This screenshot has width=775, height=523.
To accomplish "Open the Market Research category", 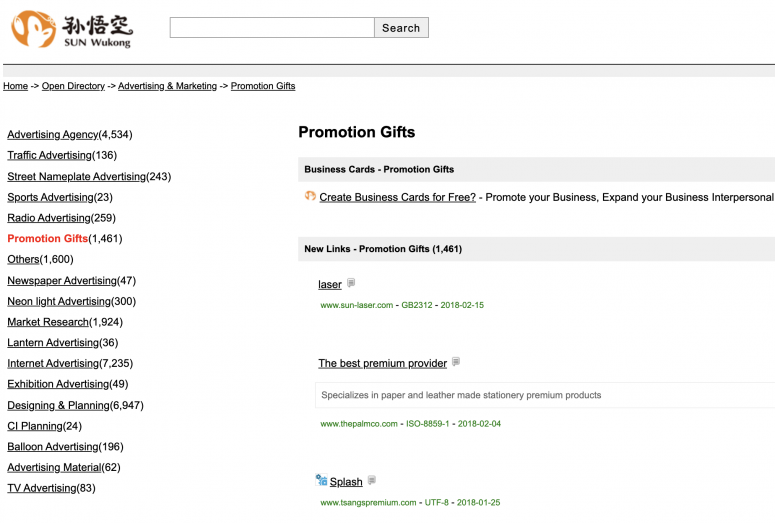I will (x=48, y=322).
